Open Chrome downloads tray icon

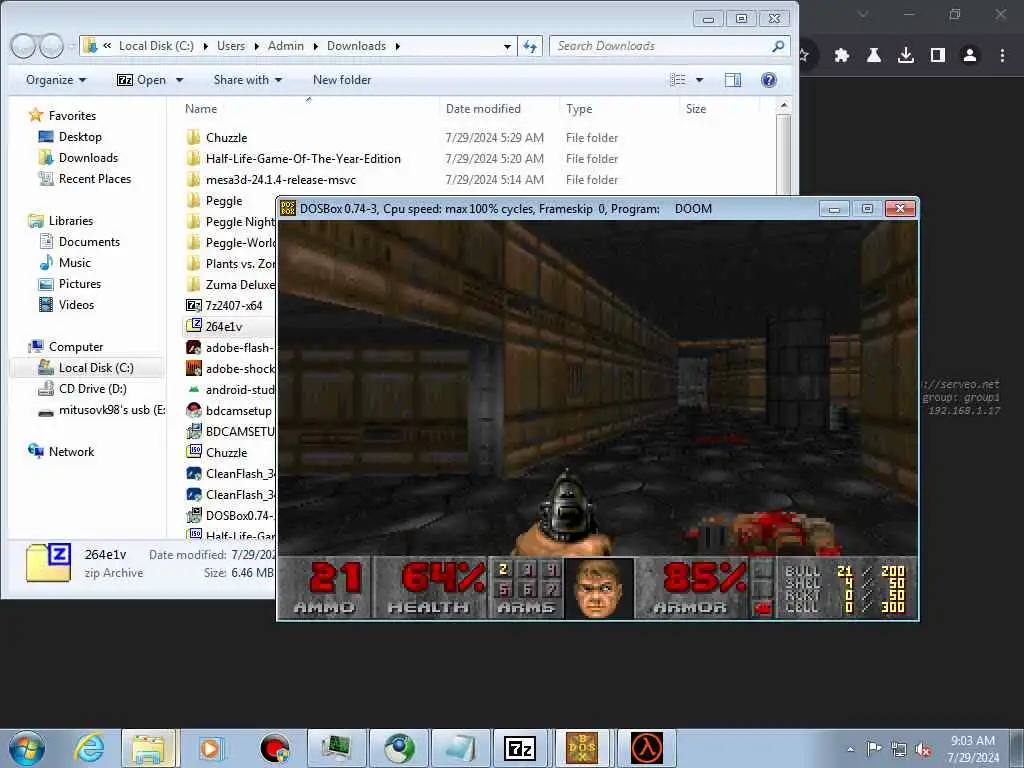pos(906,56)
